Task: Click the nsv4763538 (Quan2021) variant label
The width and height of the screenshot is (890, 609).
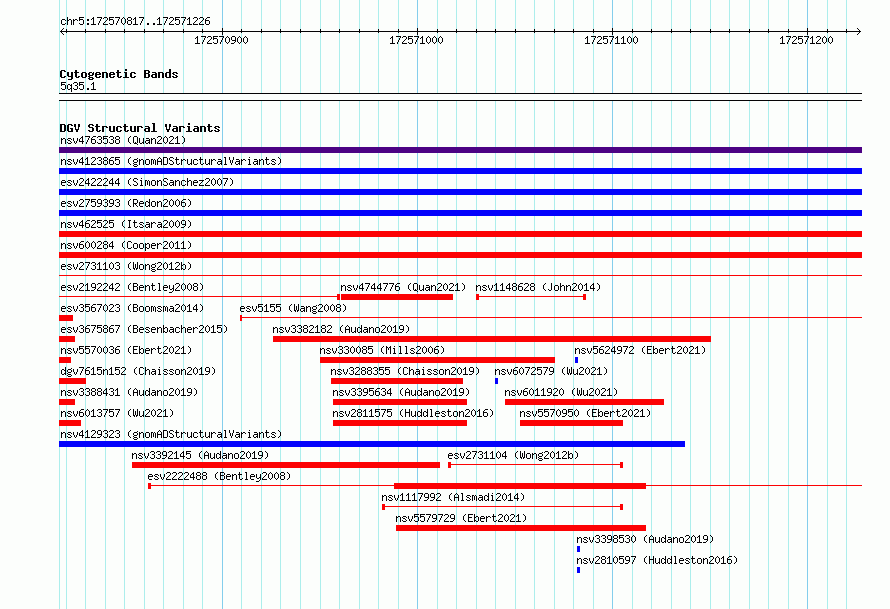Action: (x=123, y=140)
